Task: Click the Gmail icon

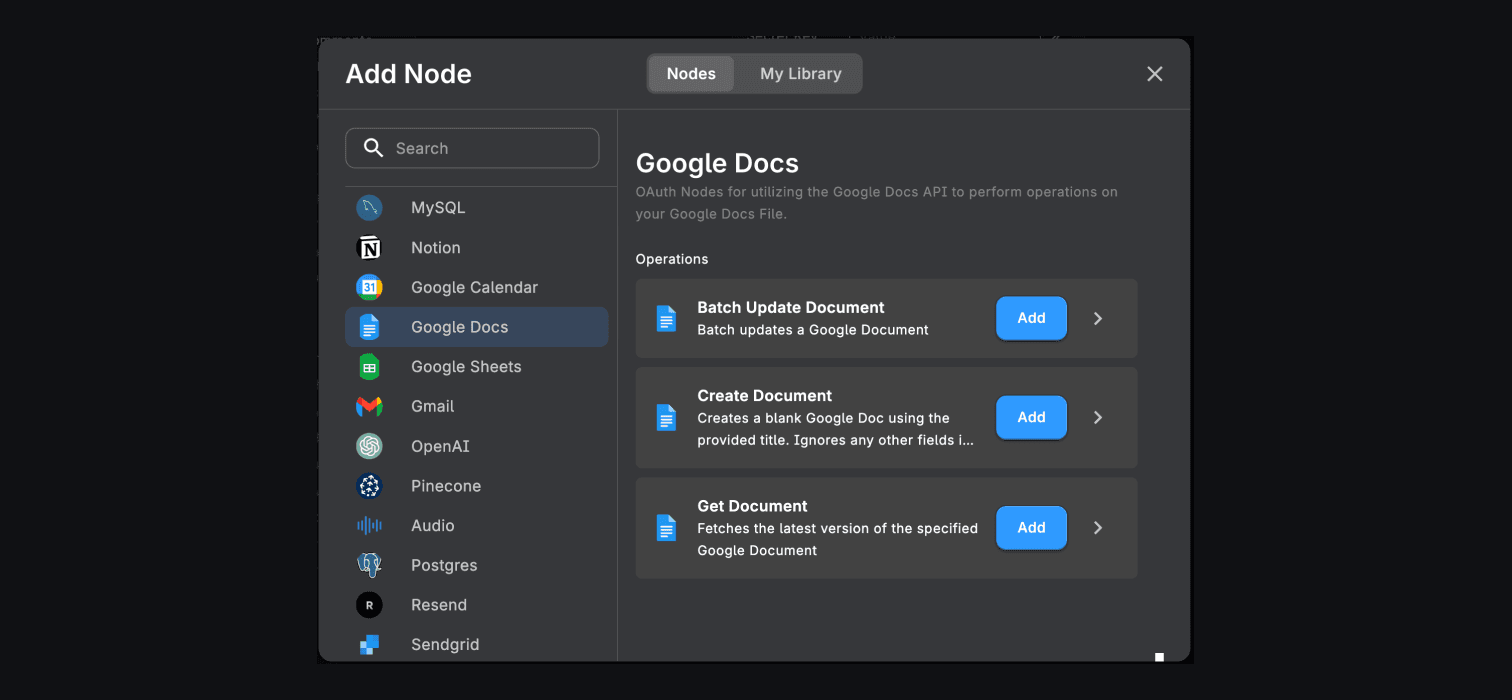Action: (369, 406)
